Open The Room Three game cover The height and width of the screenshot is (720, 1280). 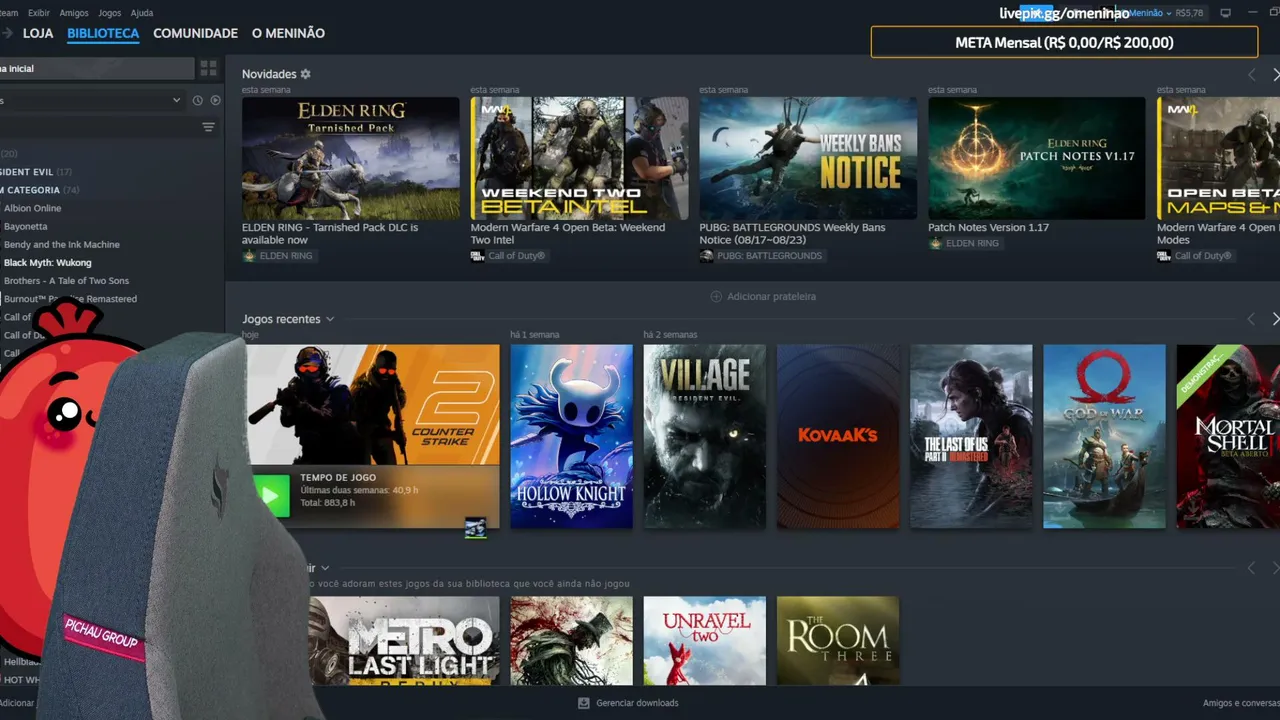(838, 641)
